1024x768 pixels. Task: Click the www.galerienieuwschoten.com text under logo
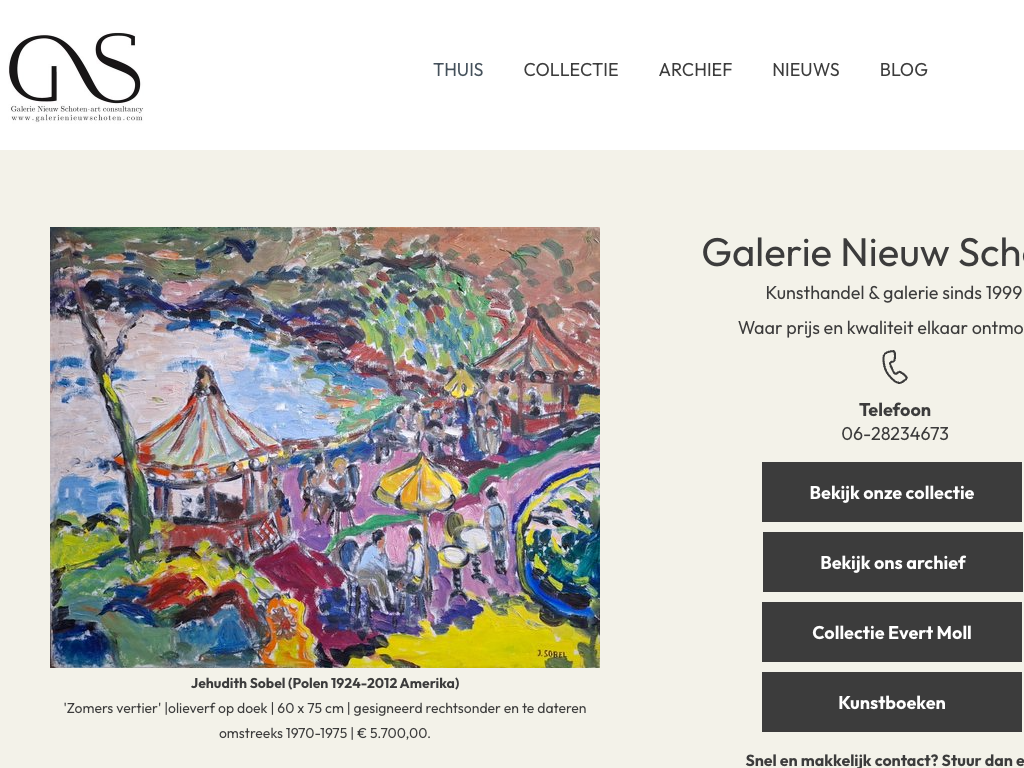pos(76,118)
